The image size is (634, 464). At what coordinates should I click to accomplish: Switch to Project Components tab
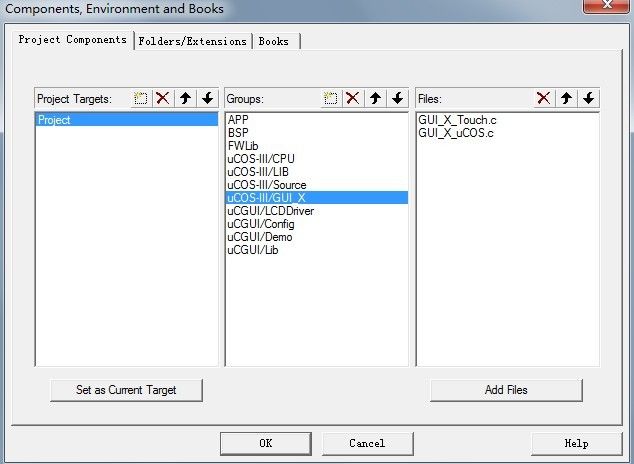tap(73, 40)
